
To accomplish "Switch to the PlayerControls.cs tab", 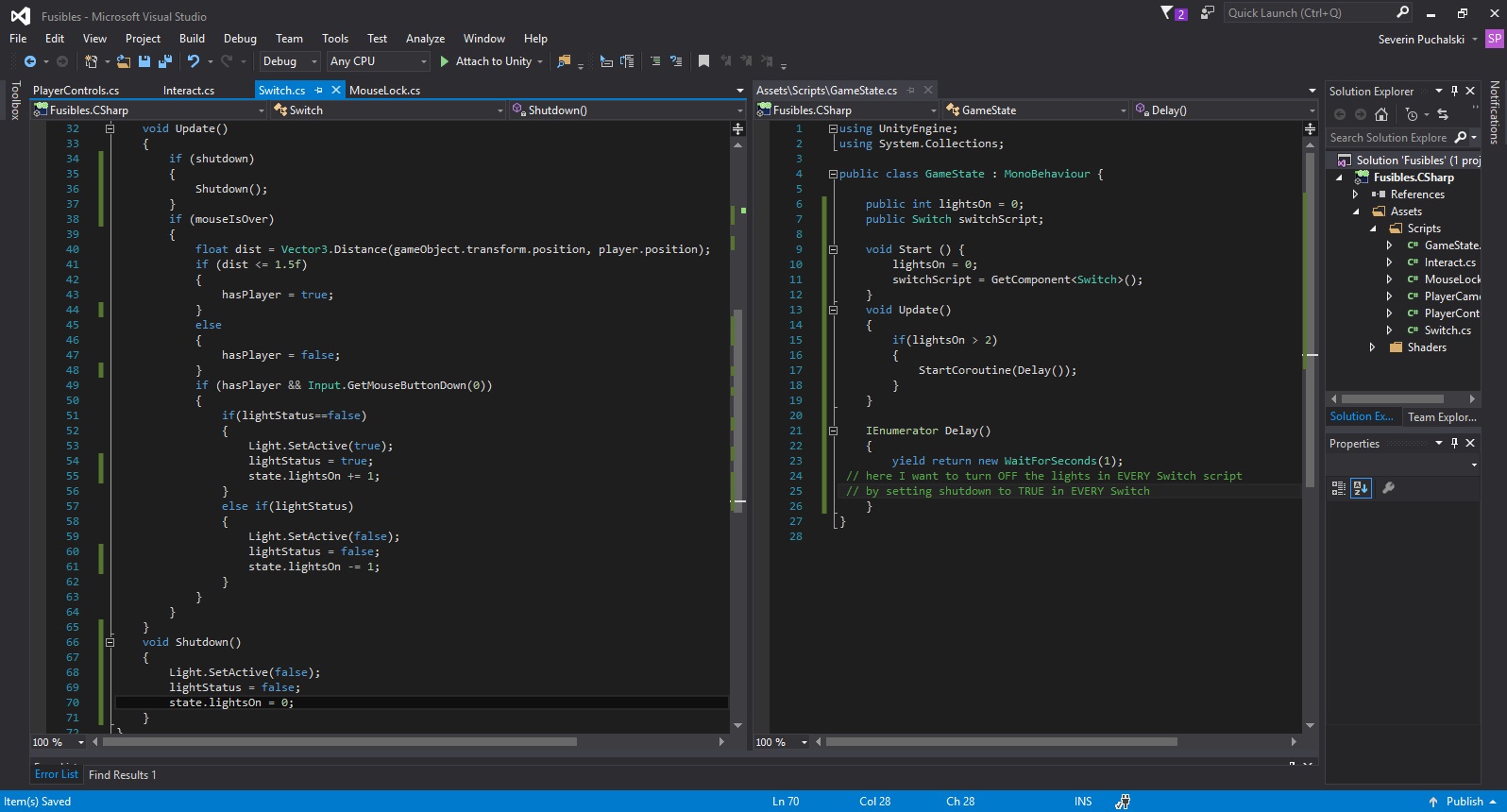I will tap(76, 91).
